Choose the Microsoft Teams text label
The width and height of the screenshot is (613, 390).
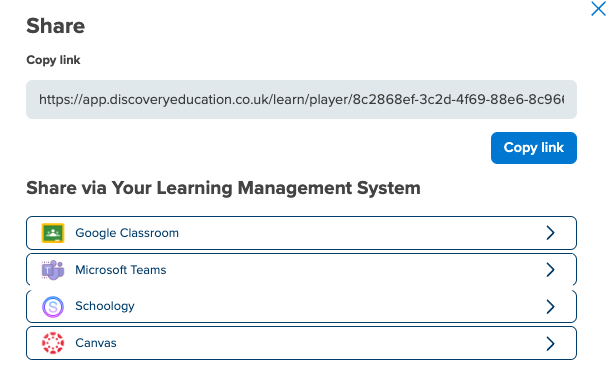click(x=121, y=270)
